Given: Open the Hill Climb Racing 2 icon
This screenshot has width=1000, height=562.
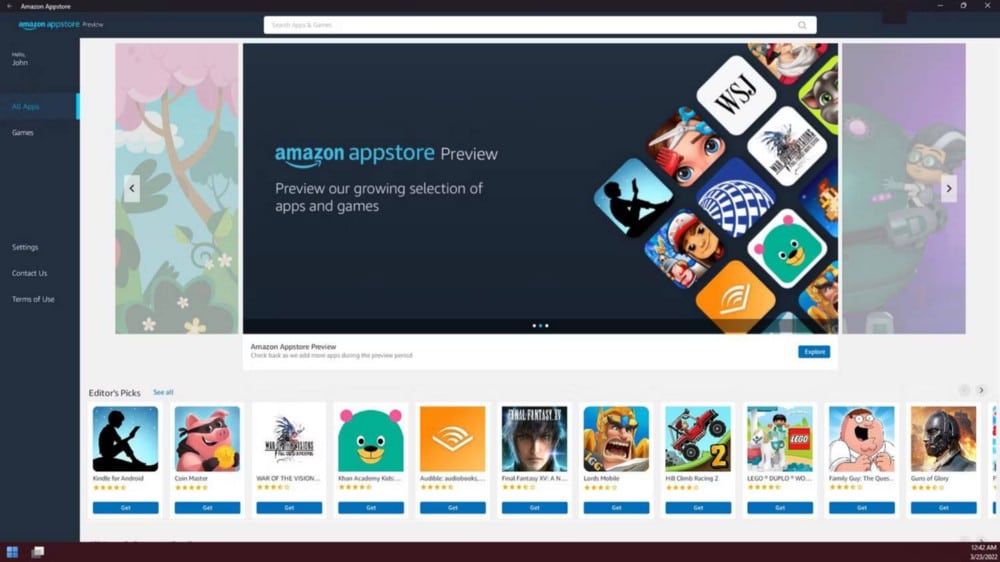Looking at the screenshot, I should click(x=698, y=439).
